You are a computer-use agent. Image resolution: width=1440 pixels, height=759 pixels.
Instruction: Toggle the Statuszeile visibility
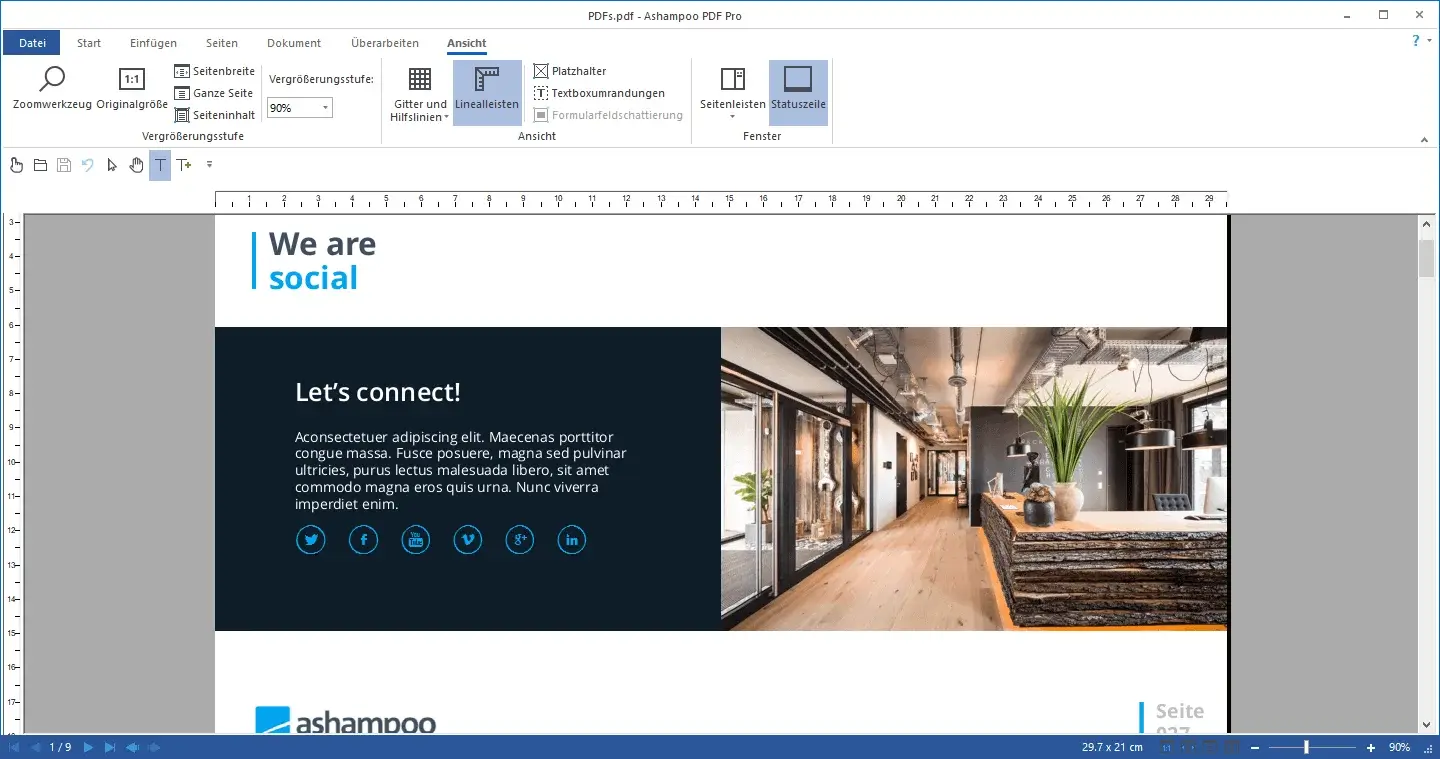coord(798,92)
